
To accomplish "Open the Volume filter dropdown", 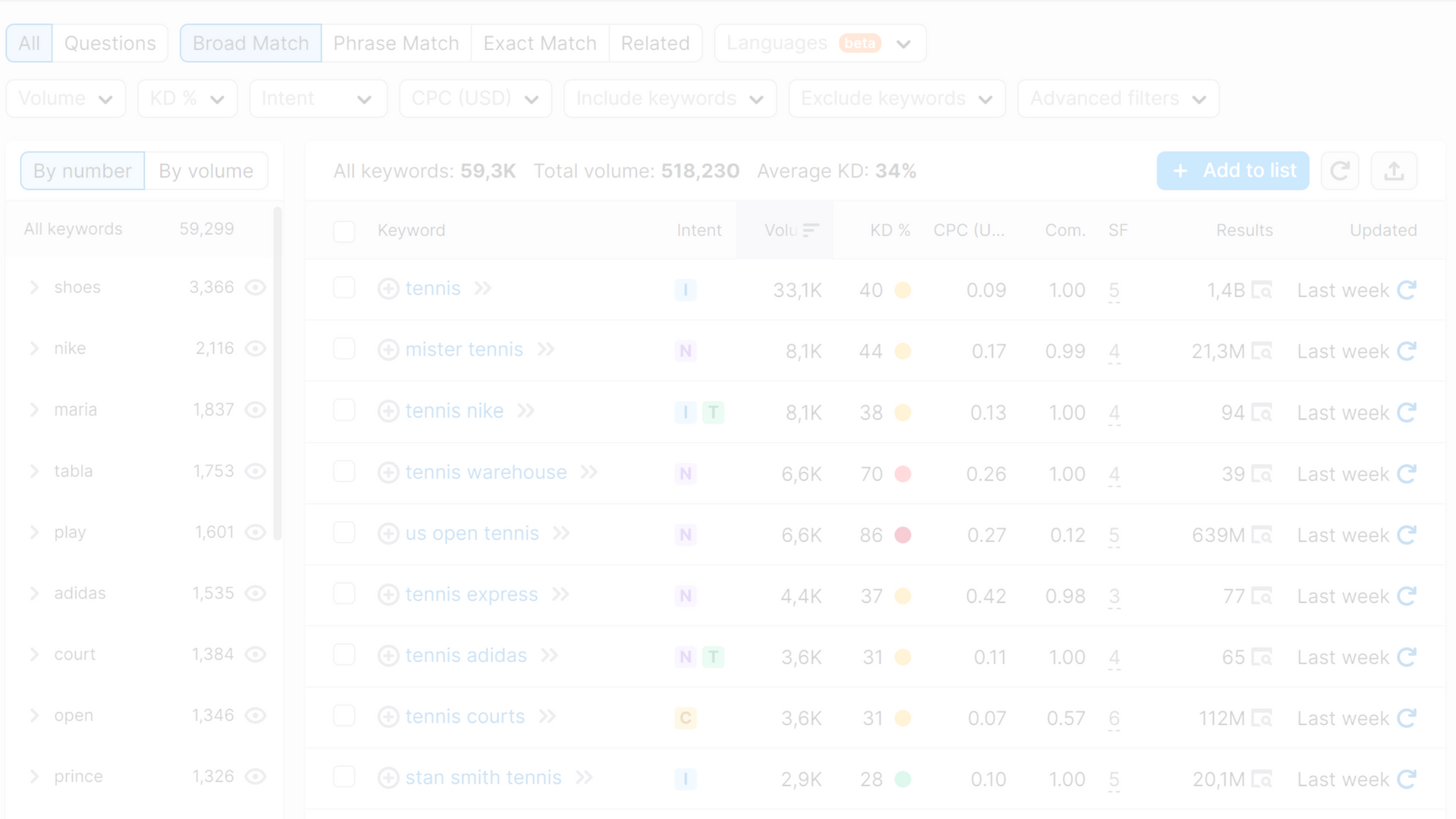I will pyautogui.click(x=66, y=99).
